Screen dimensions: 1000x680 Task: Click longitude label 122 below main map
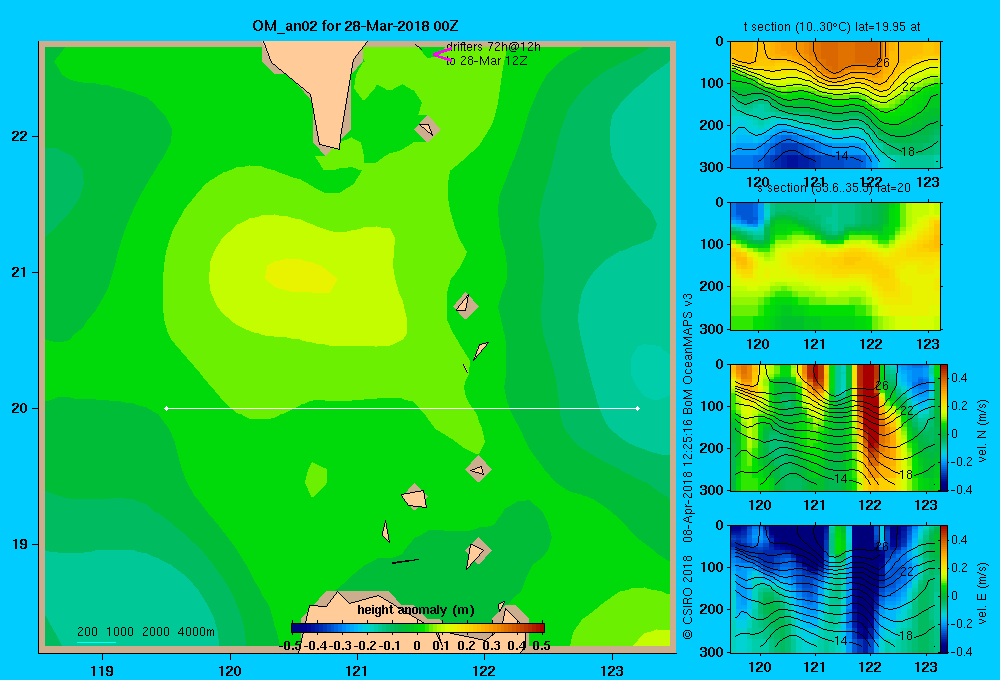coord(484,670)
